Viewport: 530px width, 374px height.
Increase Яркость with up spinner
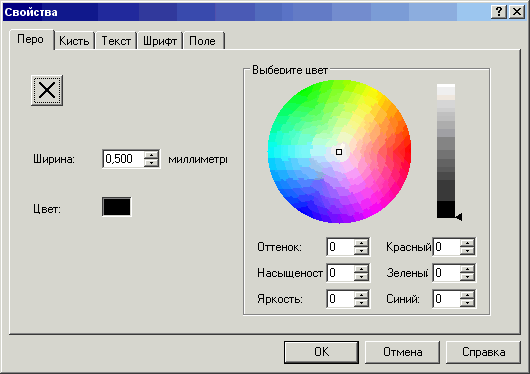click(x=361, y=295)
